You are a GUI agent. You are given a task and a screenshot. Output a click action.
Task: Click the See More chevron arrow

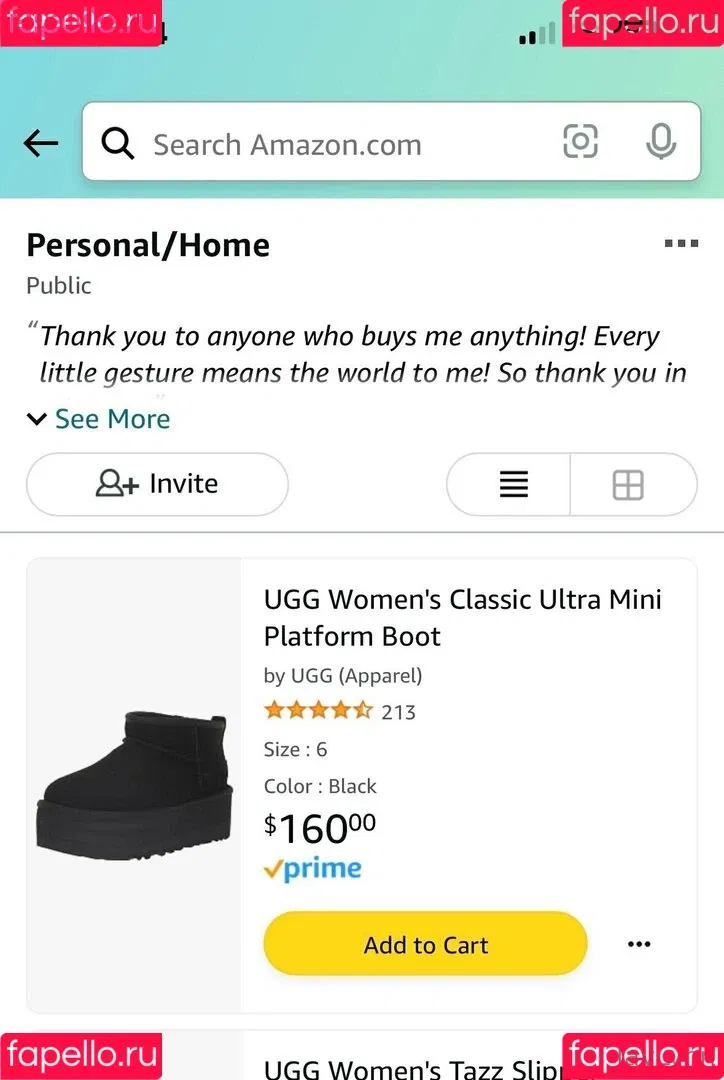click(37, 419)
